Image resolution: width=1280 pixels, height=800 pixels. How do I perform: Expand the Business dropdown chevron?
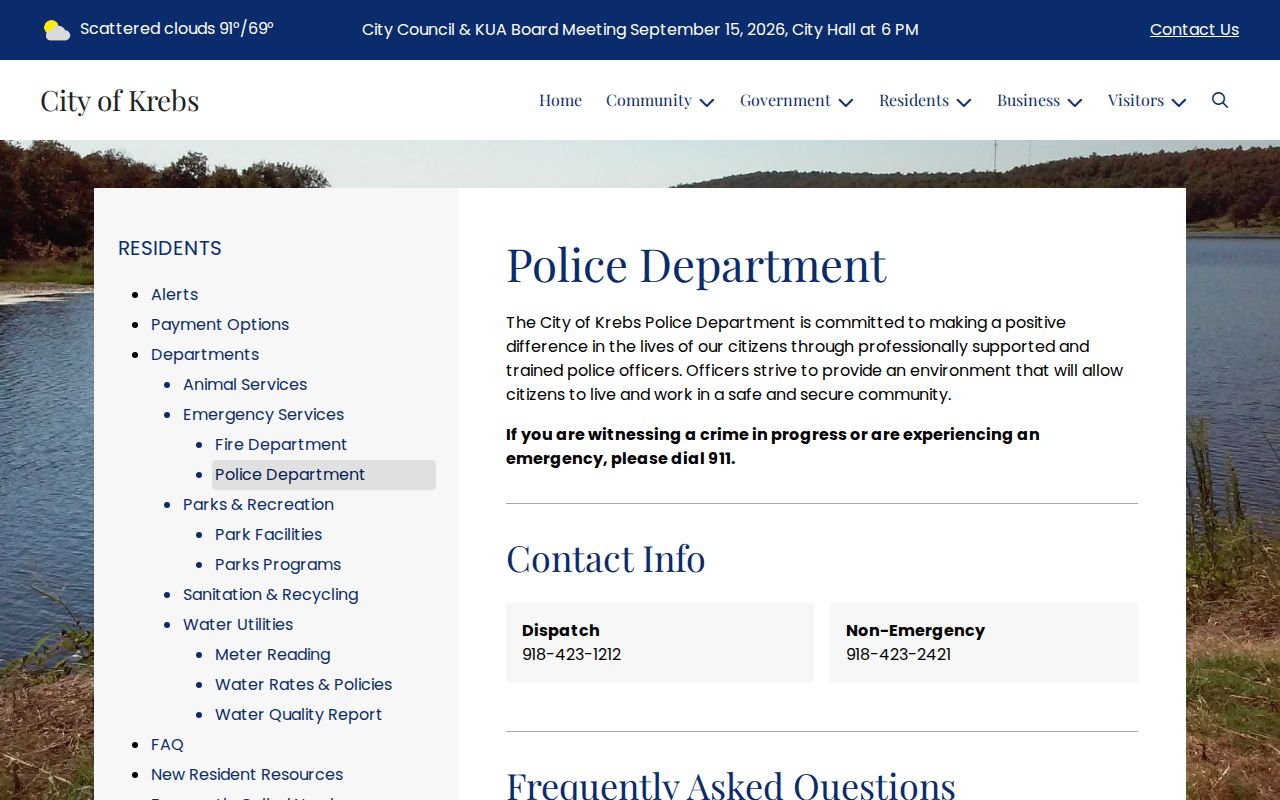point(1075,102)
